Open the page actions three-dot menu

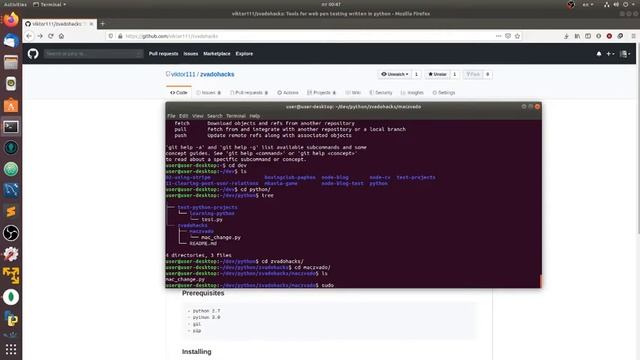coord(498,36)
